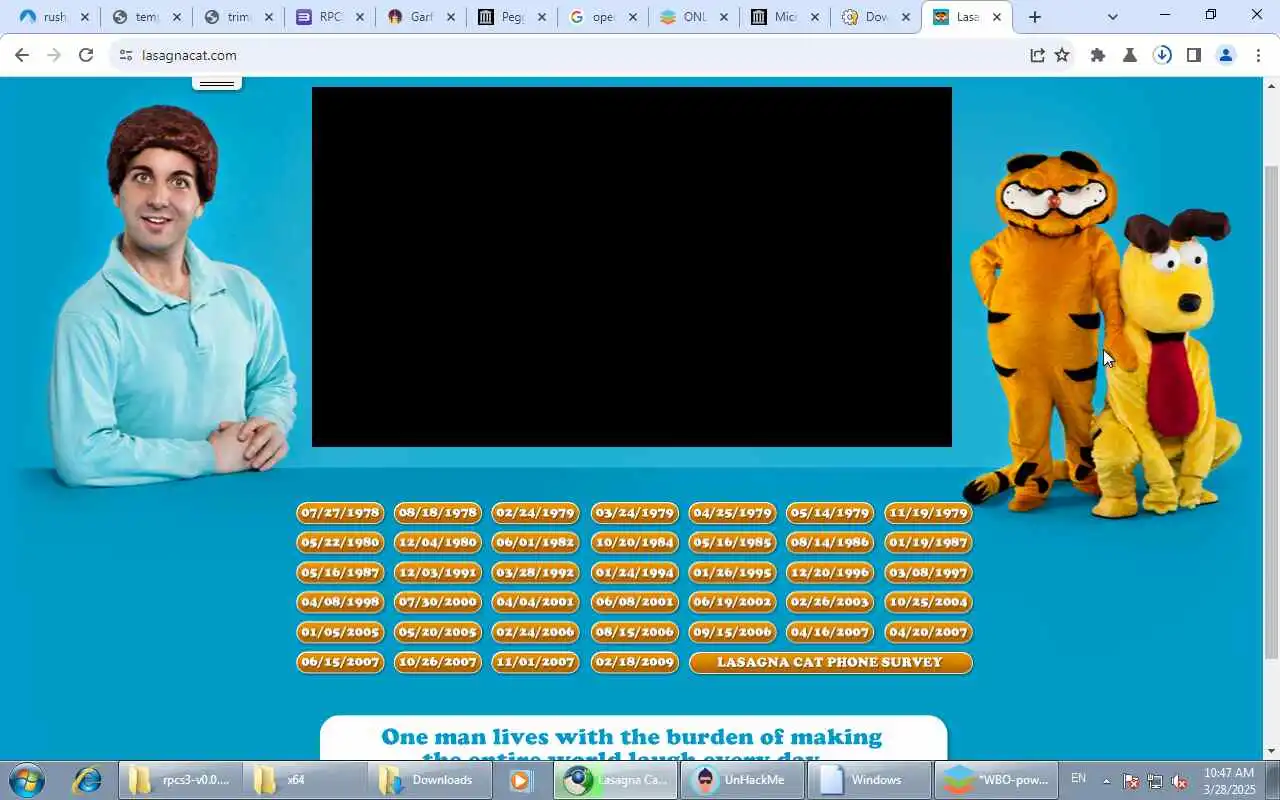The width and height of the screenshot is (1280, 800).
Task: Open the 01/05/2005 episode
Action: coord(340,632)
